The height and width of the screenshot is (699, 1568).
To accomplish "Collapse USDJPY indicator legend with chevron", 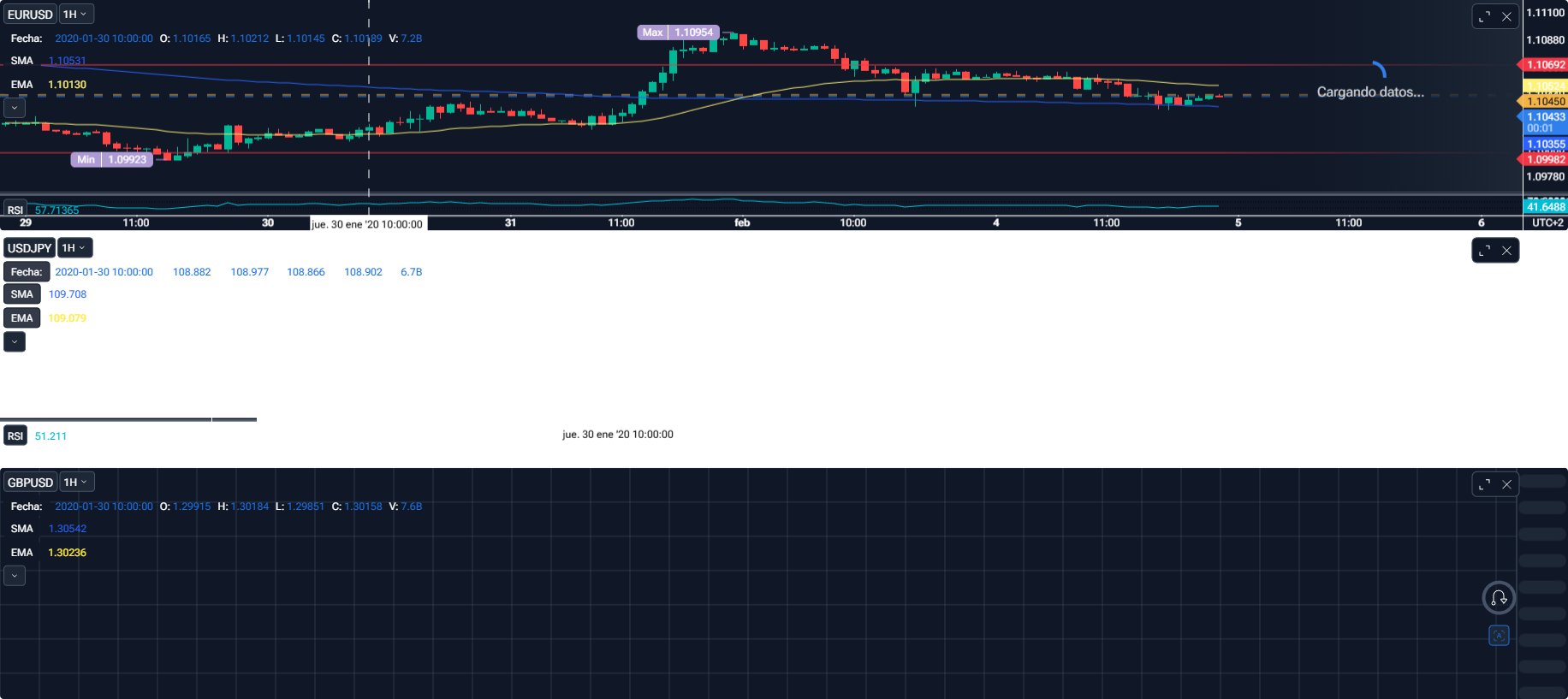I will tap(15, 342).
